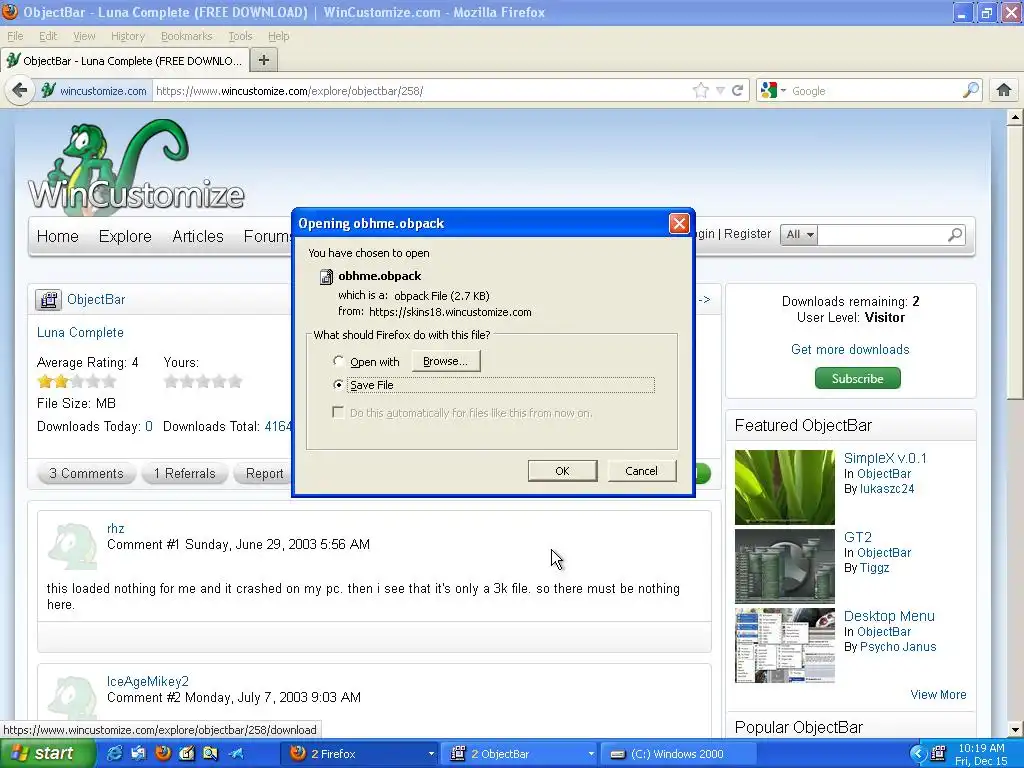Reload the page with the refresh icon
The height and width of the screenshot is (768, 1024).
pos(737,90)
